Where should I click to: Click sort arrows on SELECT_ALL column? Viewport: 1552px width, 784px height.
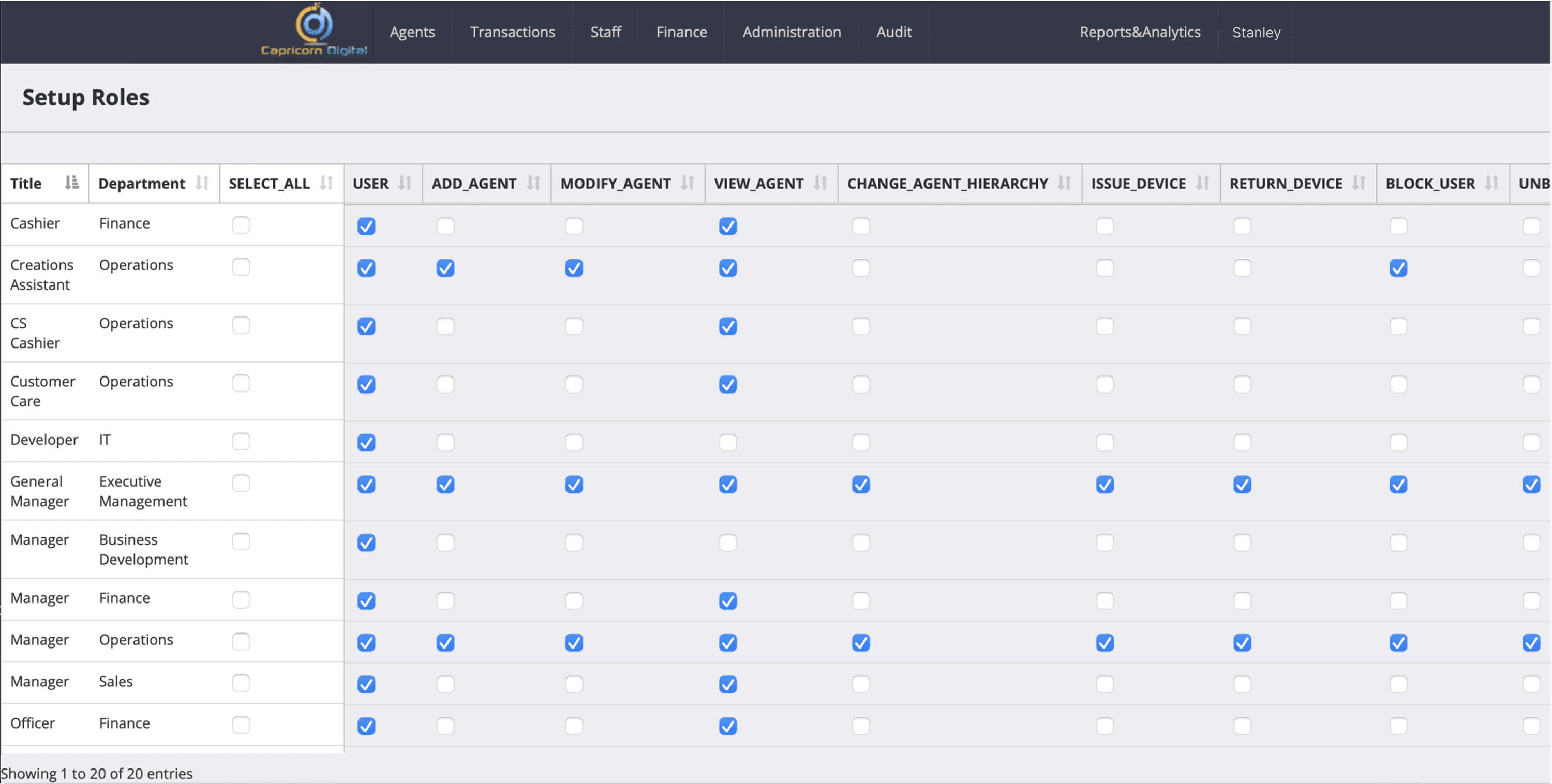click(x=326, y=183)
